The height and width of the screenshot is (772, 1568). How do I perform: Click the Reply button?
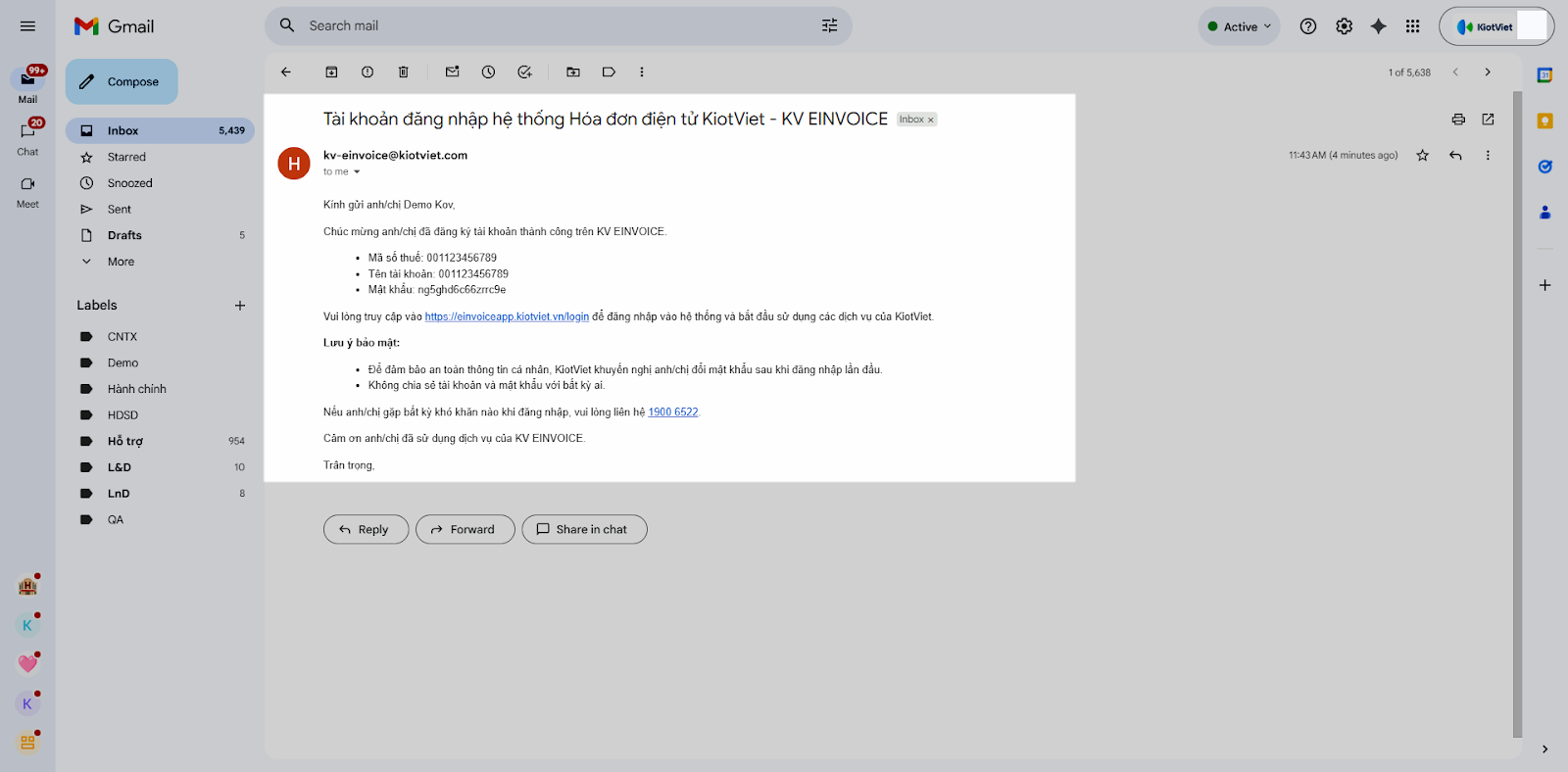[366, 529]
